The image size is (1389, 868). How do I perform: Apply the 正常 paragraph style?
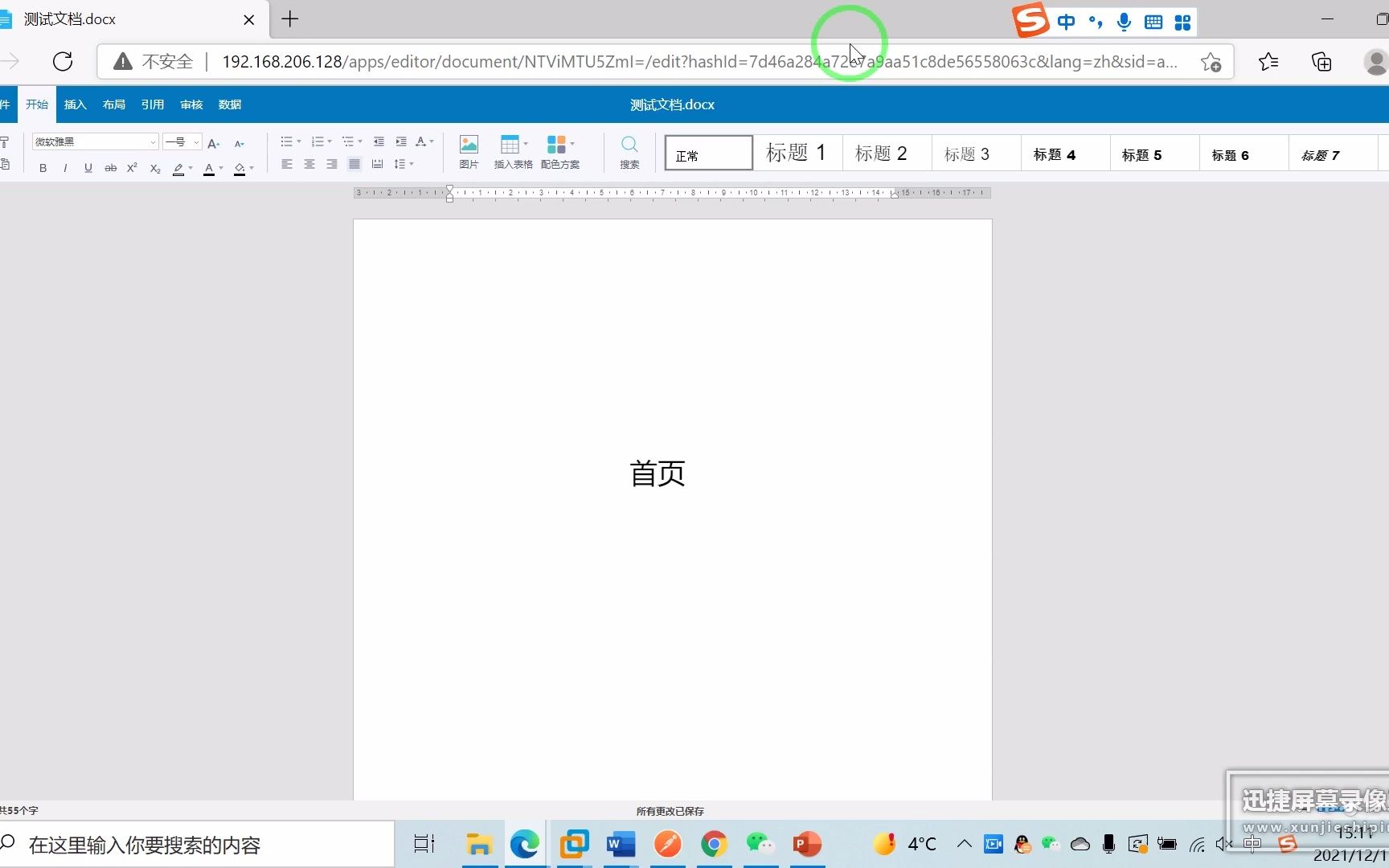[707, 153]
